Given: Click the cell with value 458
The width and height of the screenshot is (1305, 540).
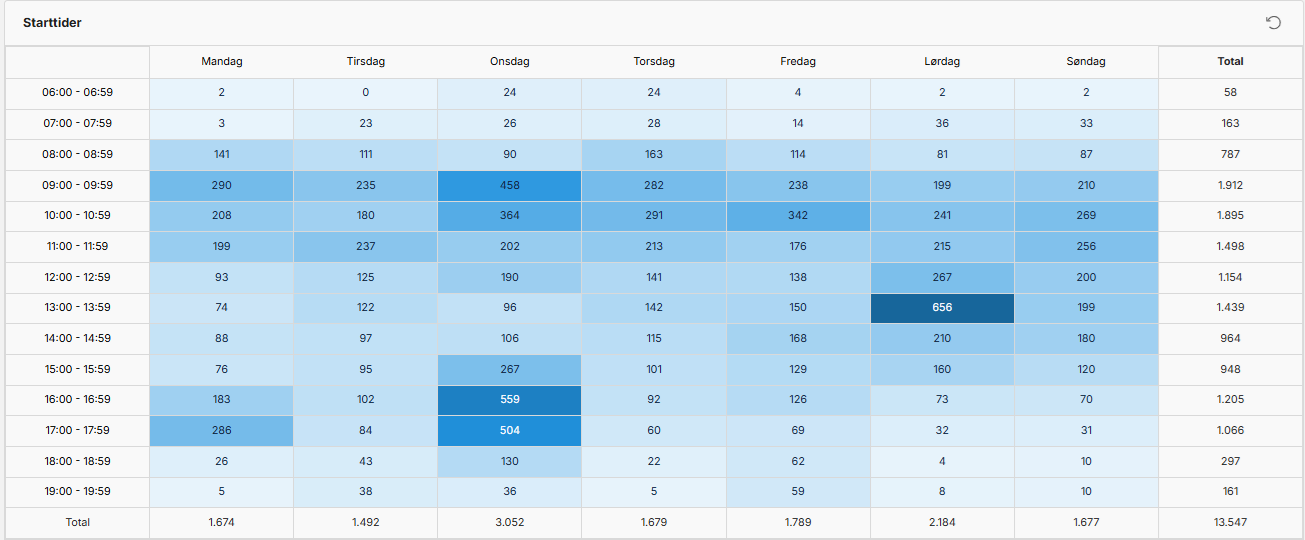Looking at the screenshot, I should pos(510,185).
